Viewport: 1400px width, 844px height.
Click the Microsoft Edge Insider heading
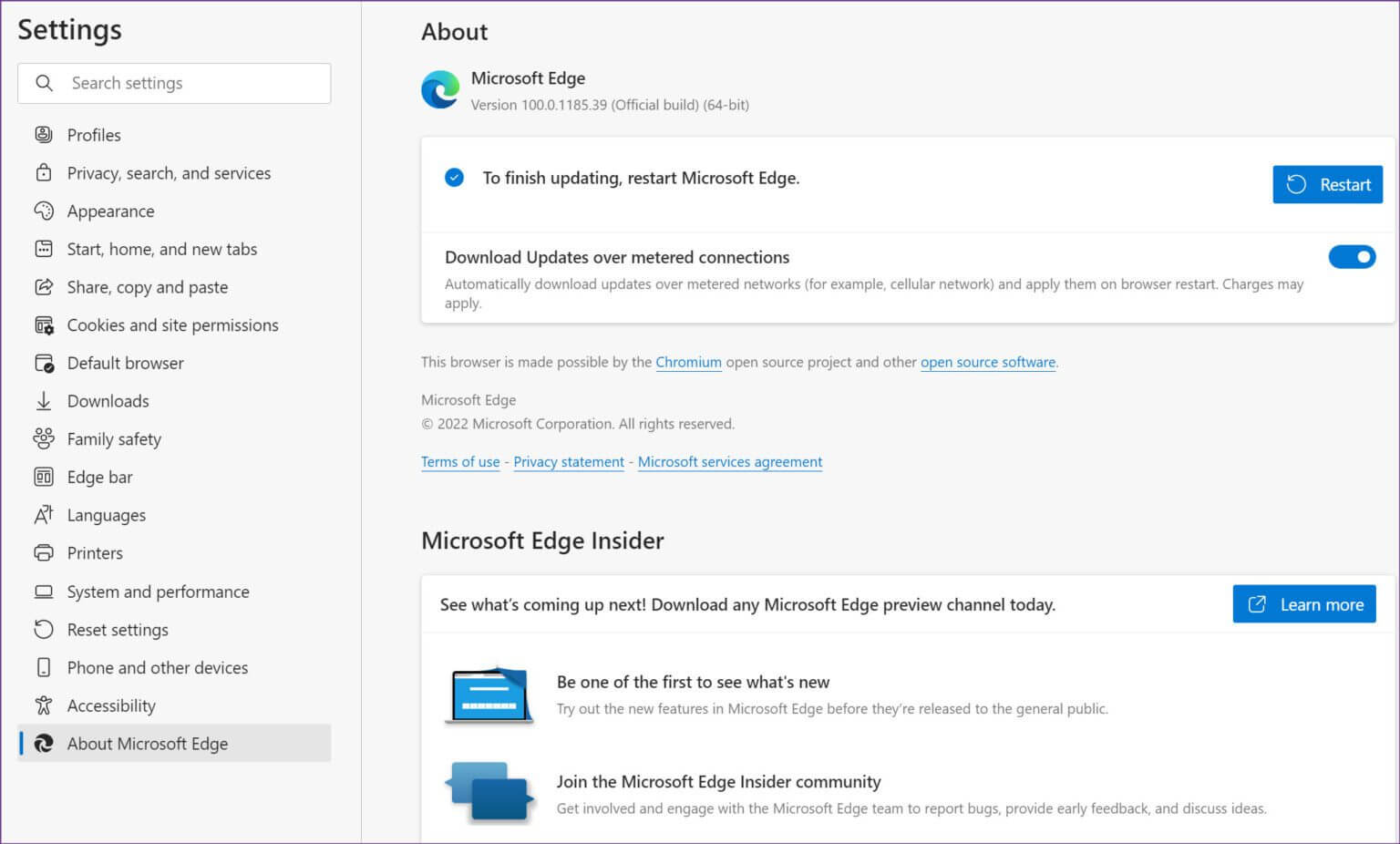[x=542, y=540]
